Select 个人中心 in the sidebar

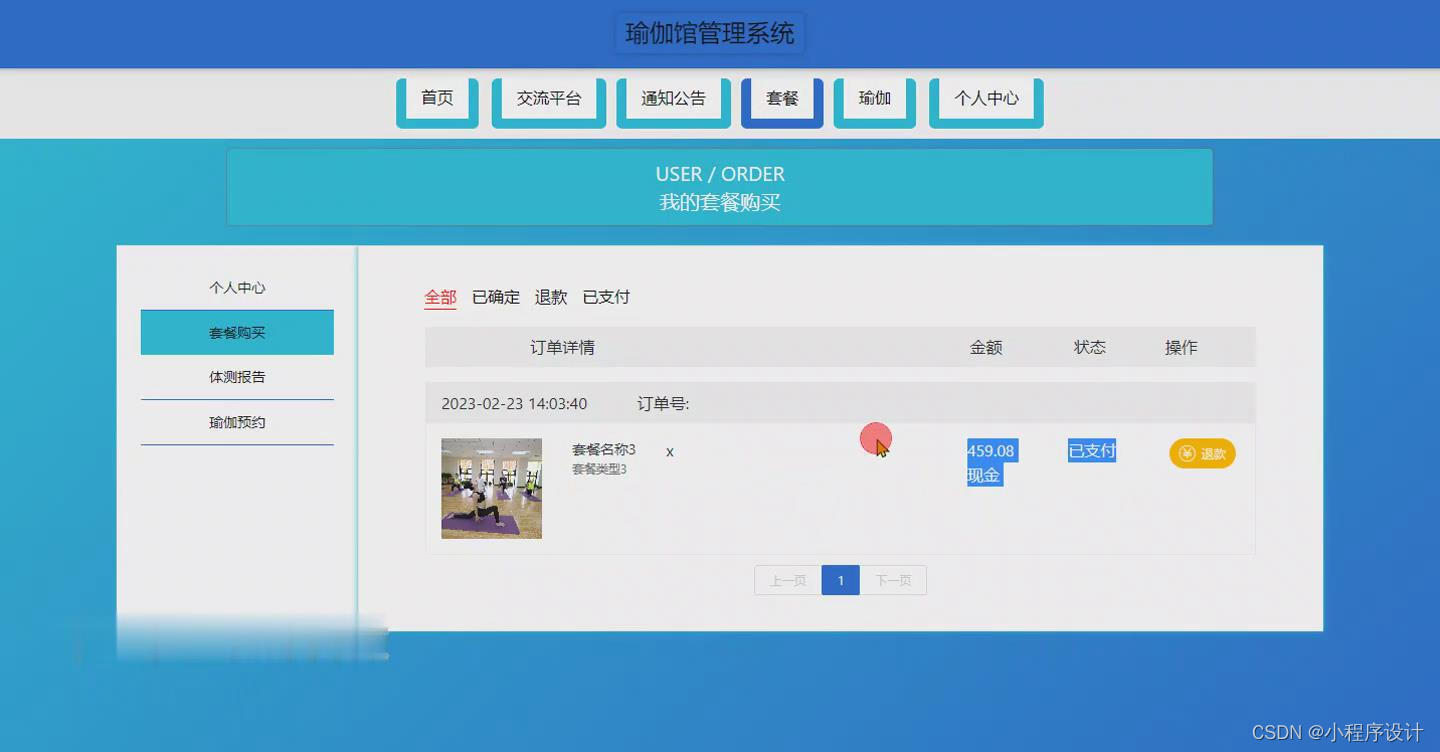[x=237, y=287]
